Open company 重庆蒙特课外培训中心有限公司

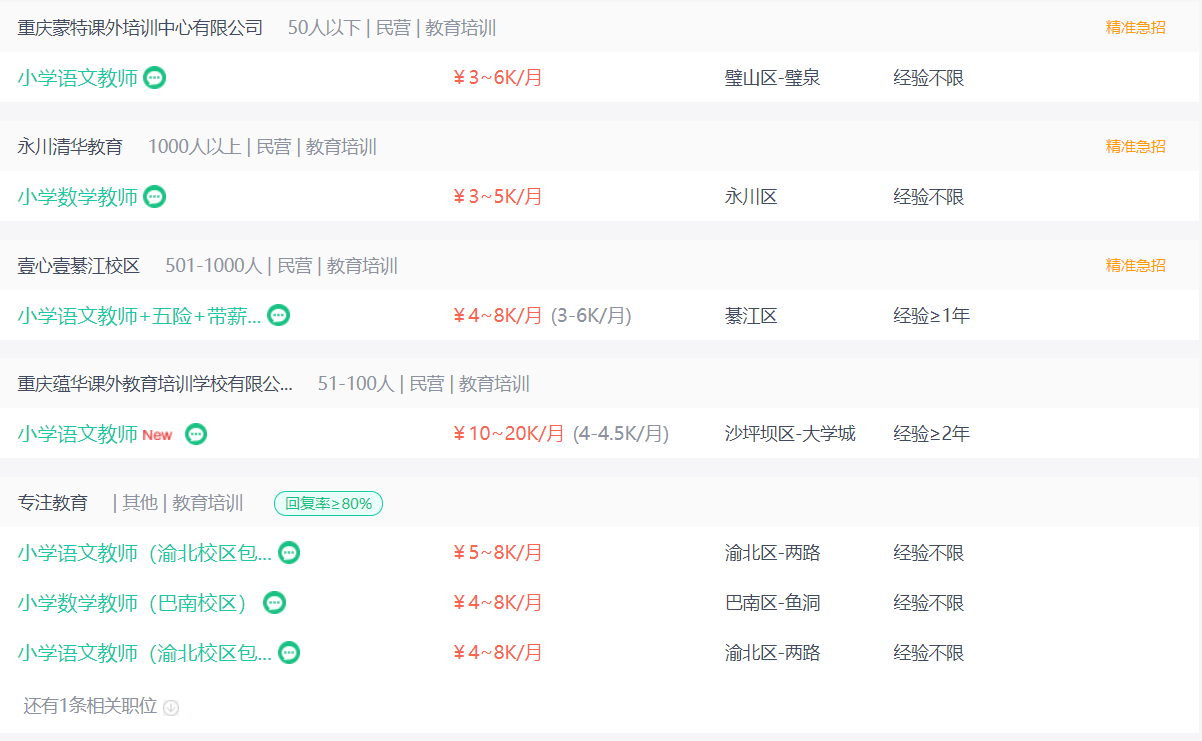(x=140, y=28)
